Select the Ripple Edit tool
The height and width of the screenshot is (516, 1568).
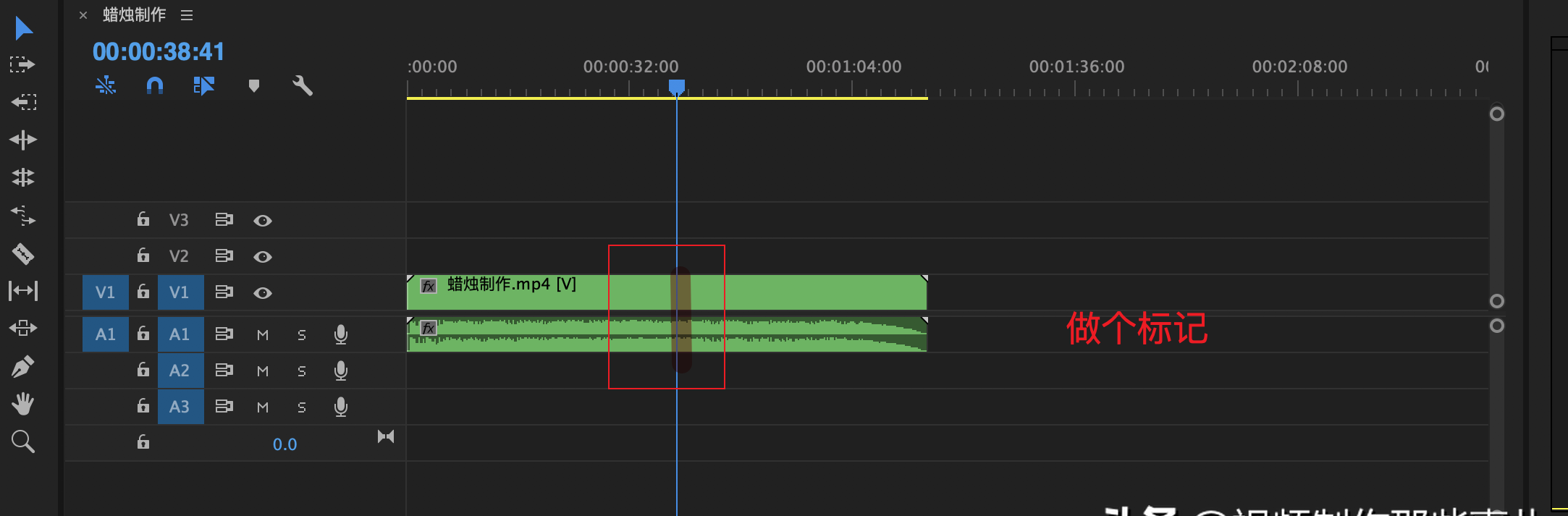(22, 140)
